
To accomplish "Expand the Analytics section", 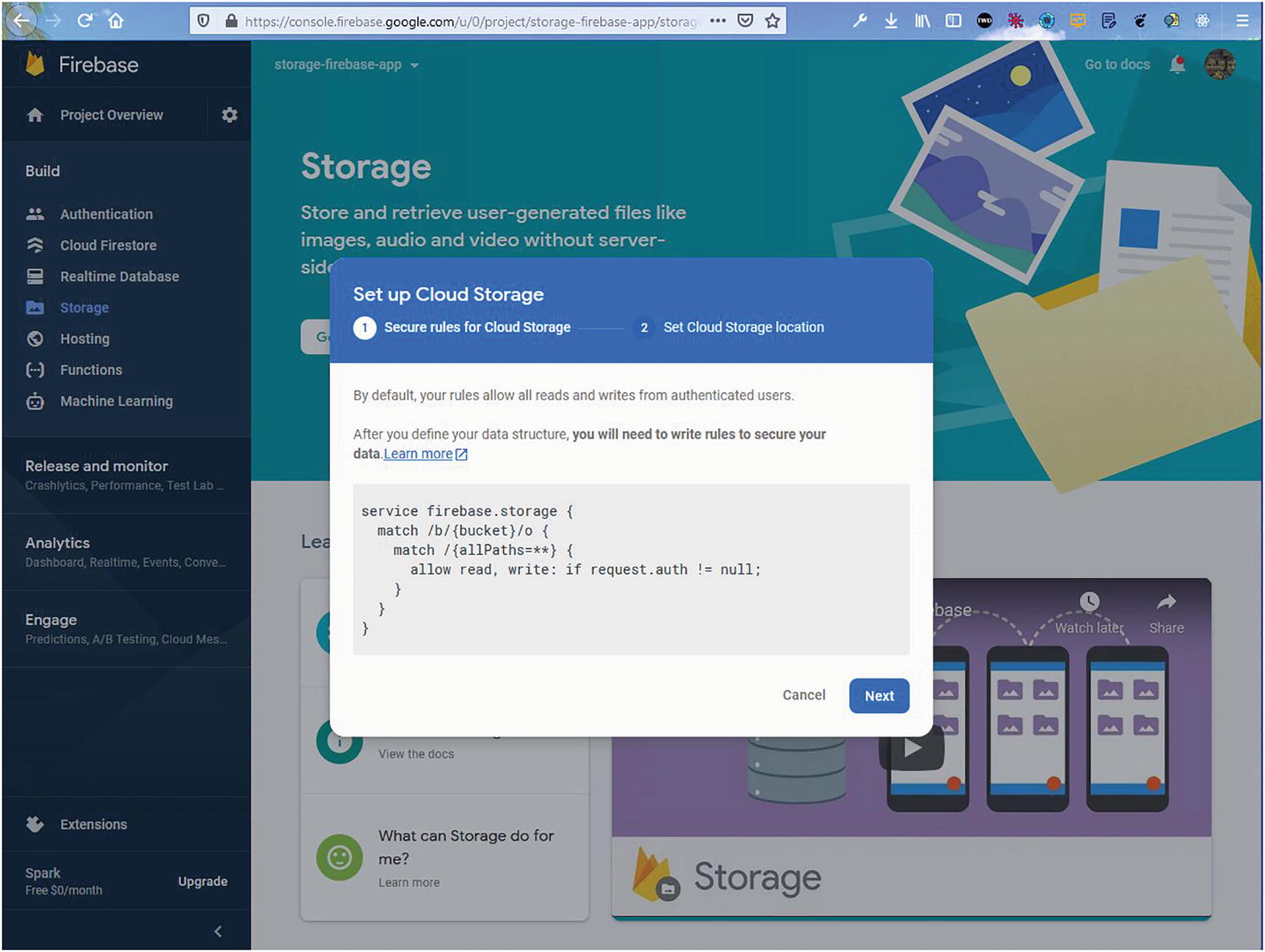I will coord(58,543).
